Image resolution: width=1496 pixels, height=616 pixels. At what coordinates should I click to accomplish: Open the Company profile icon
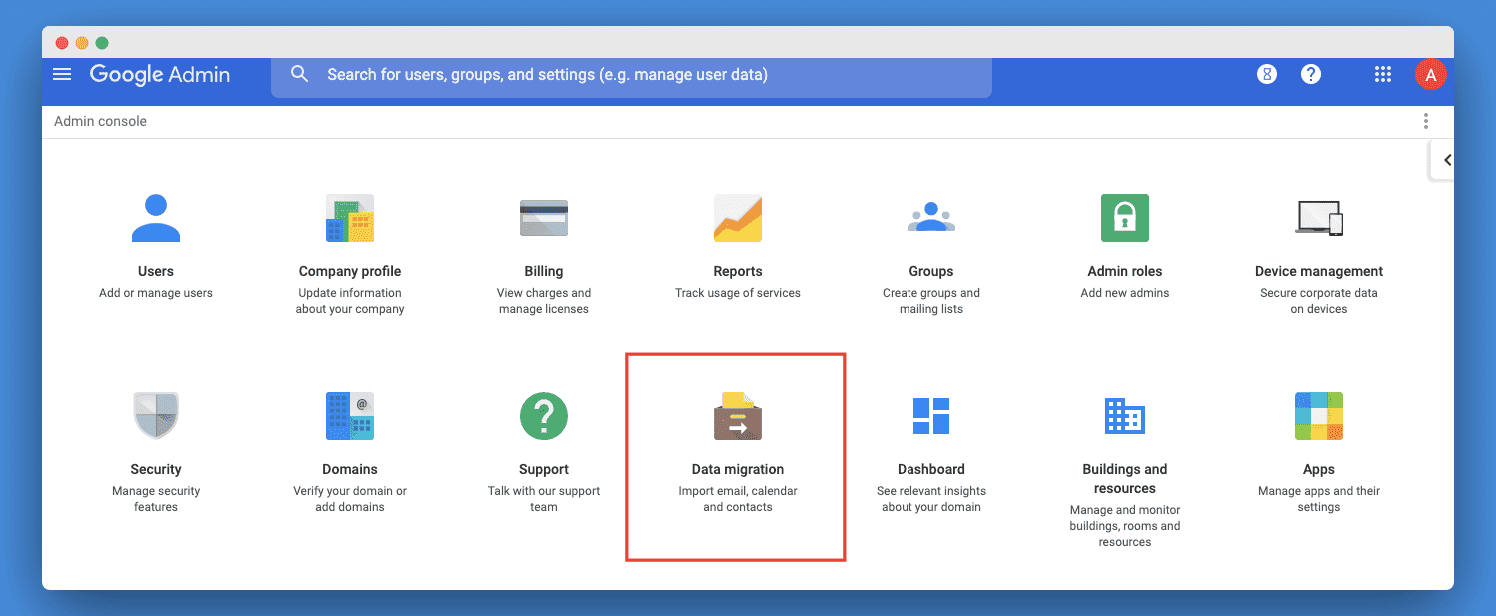coord(349,218)
